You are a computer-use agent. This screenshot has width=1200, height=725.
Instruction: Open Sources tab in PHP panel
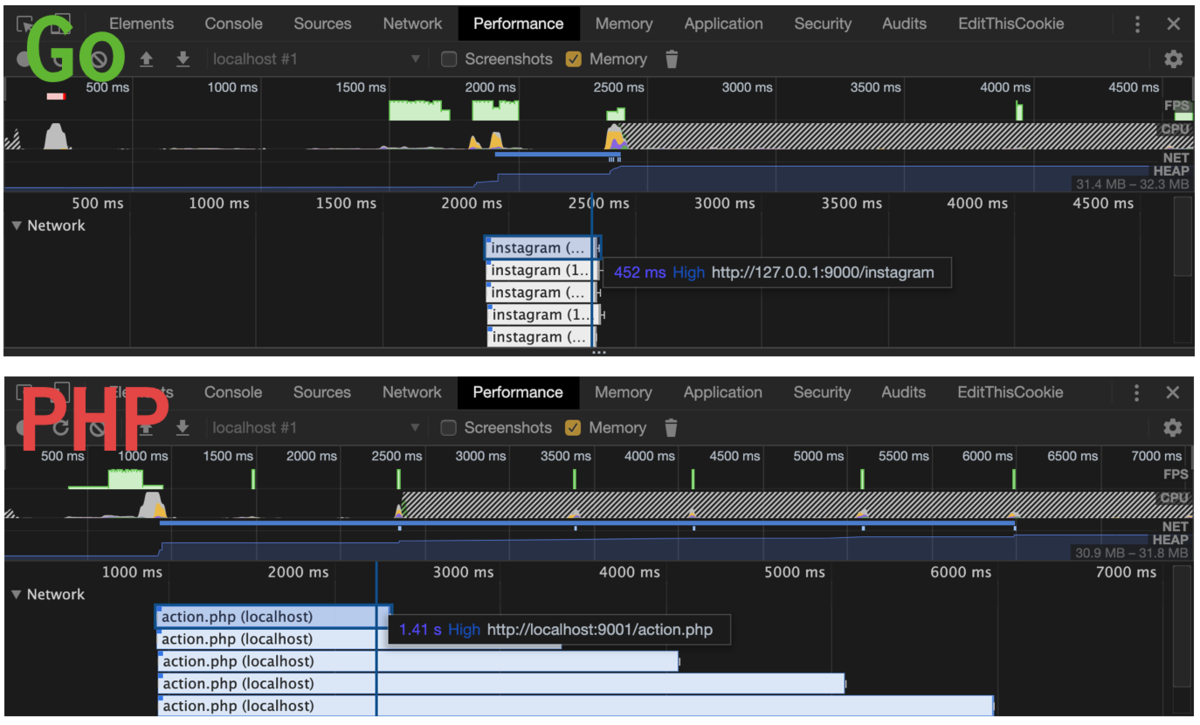(322, 393)
